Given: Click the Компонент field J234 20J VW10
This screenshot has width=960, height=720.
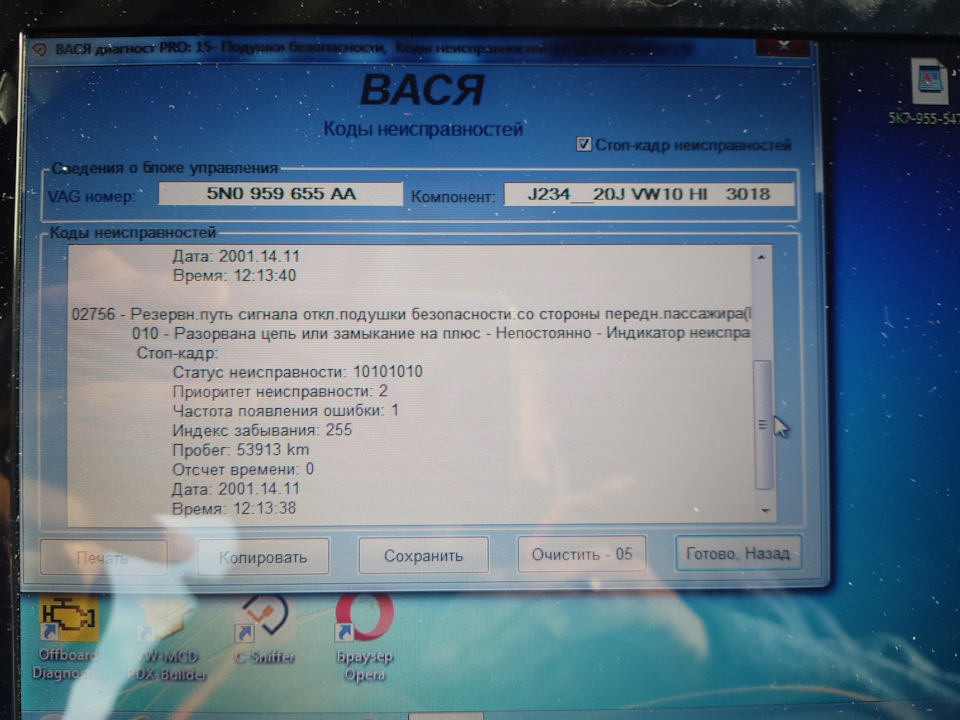Looking at the screenshot, I should 649,194.
